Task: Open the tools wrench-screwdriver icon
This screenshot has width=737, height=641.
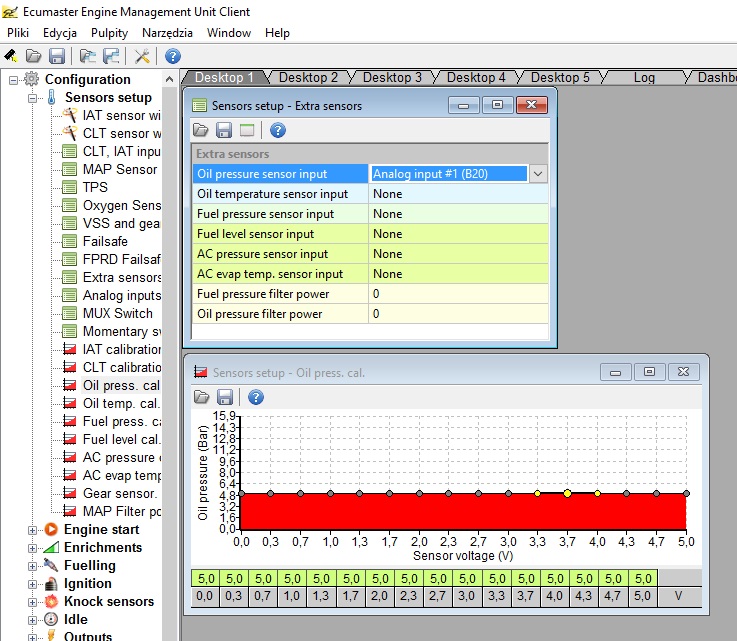Action: [x=141, y=56]
